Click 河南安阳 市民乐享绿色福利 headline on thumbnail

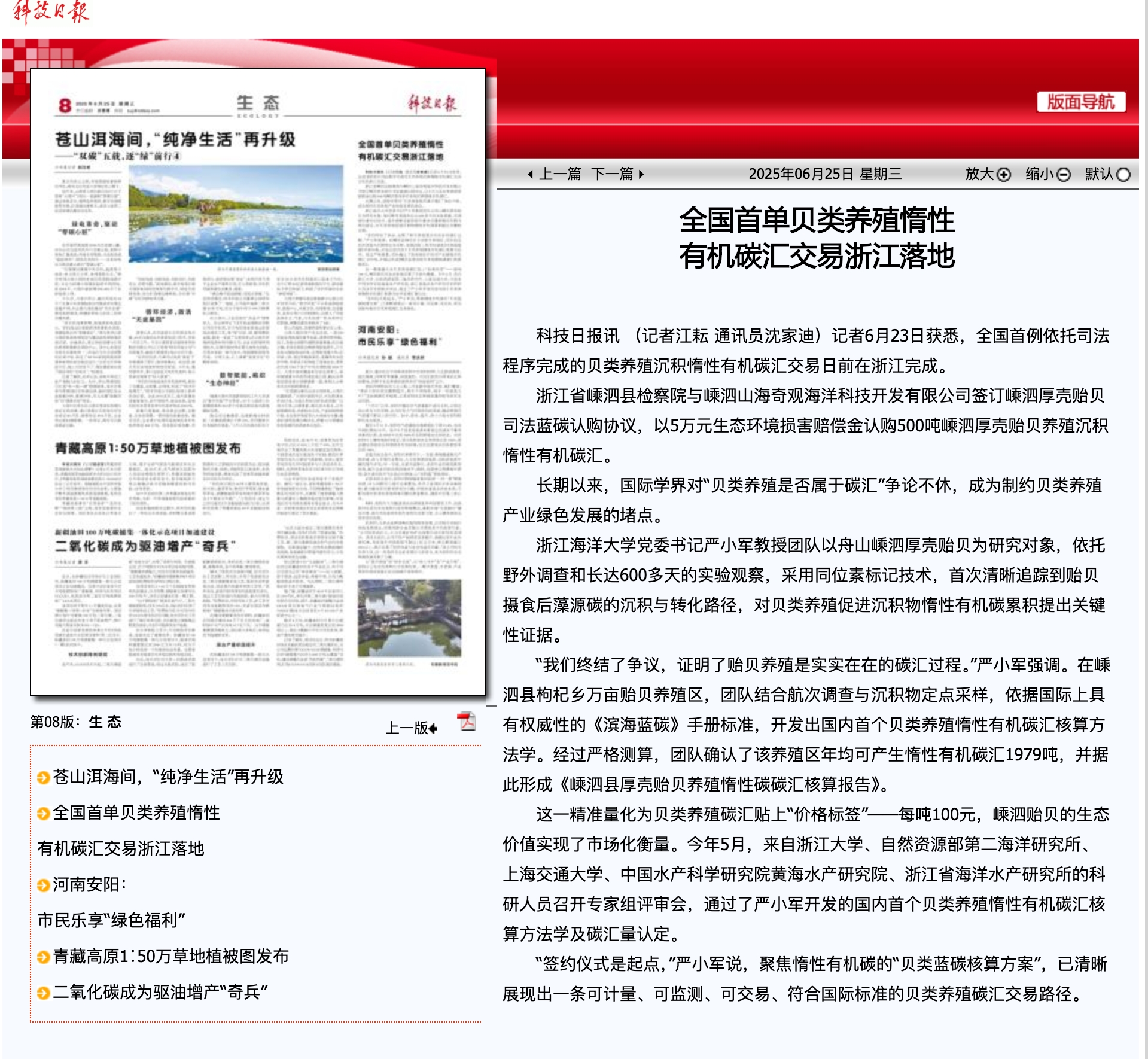point(400,336)
